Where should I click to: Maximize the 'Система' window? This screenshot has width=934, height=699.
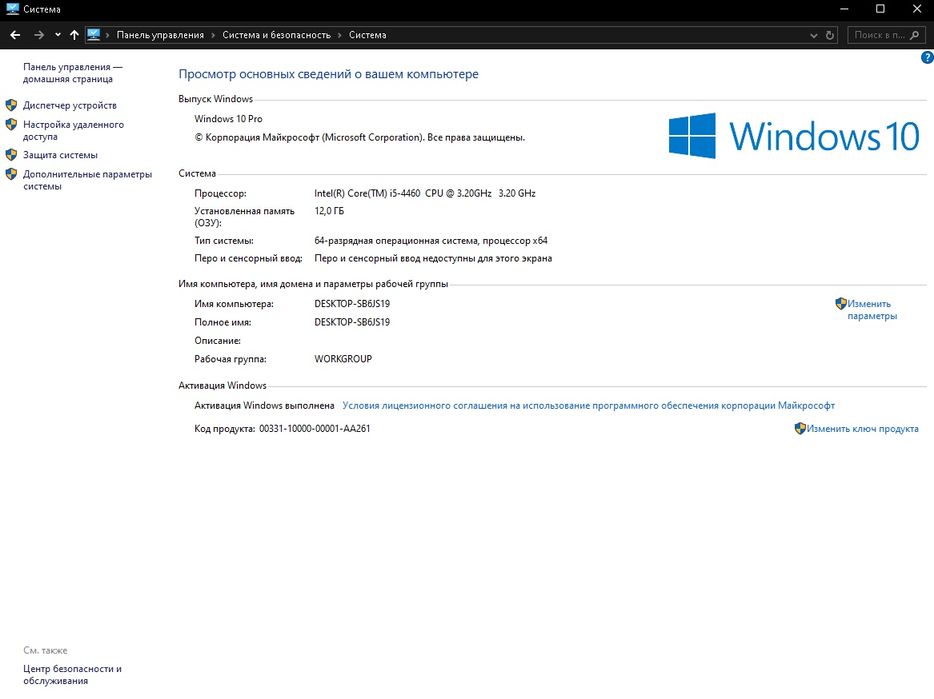(880, 9)
